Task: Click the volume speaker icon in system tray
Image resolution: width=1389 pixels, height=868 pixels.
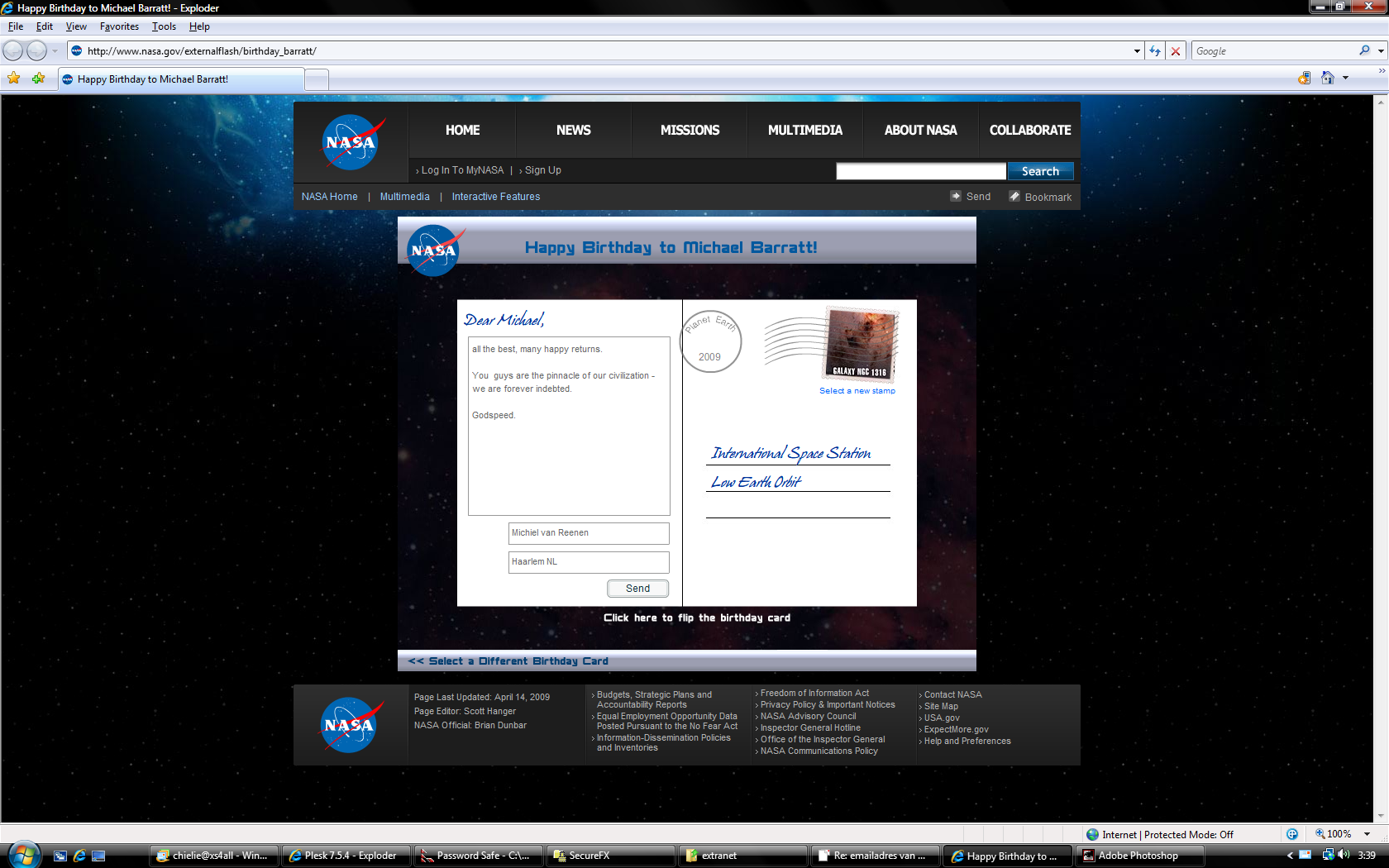Action: [1344, 855]
